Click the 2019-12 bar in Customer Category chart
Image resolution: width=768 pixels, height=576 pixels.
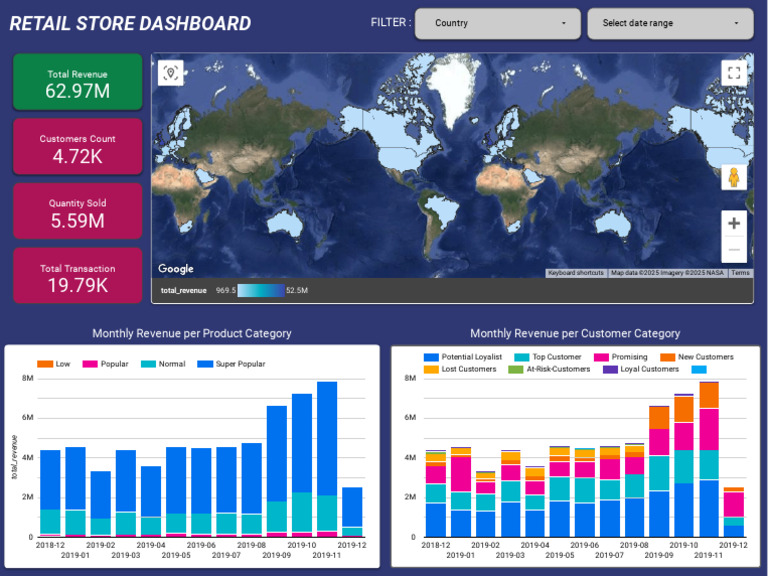coord(734,512)
